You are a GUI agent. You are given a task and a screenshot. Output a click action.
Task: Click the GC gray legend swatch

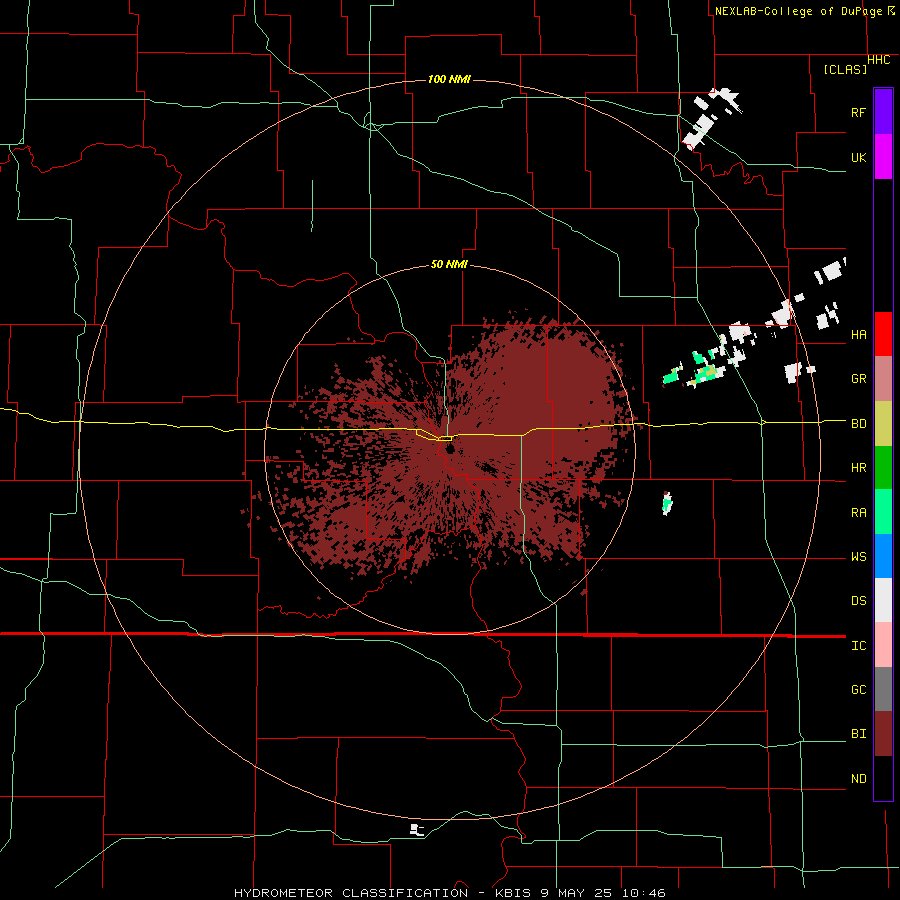(883, 689)
